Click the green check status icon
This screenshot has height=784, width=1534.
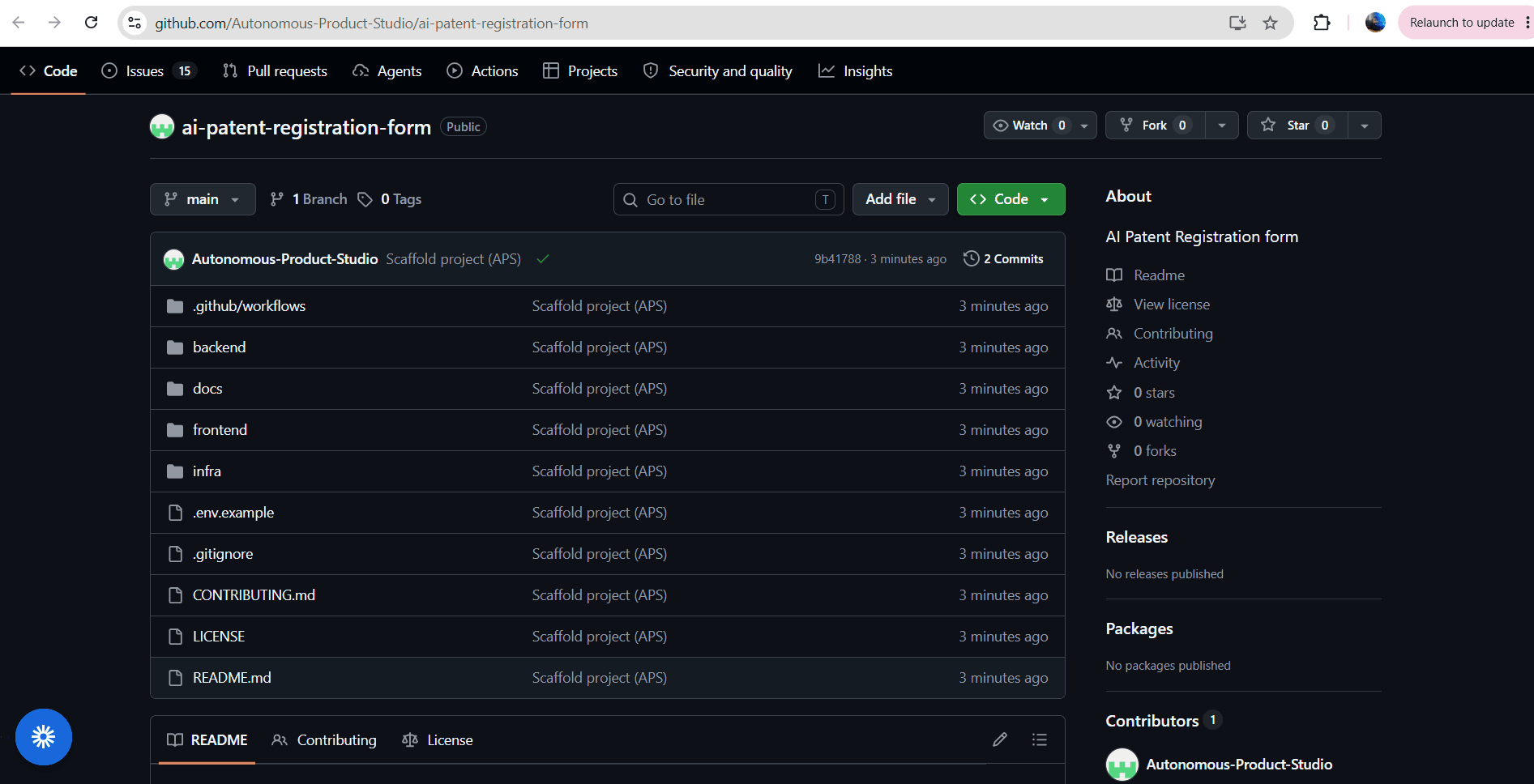coord(543,259)
